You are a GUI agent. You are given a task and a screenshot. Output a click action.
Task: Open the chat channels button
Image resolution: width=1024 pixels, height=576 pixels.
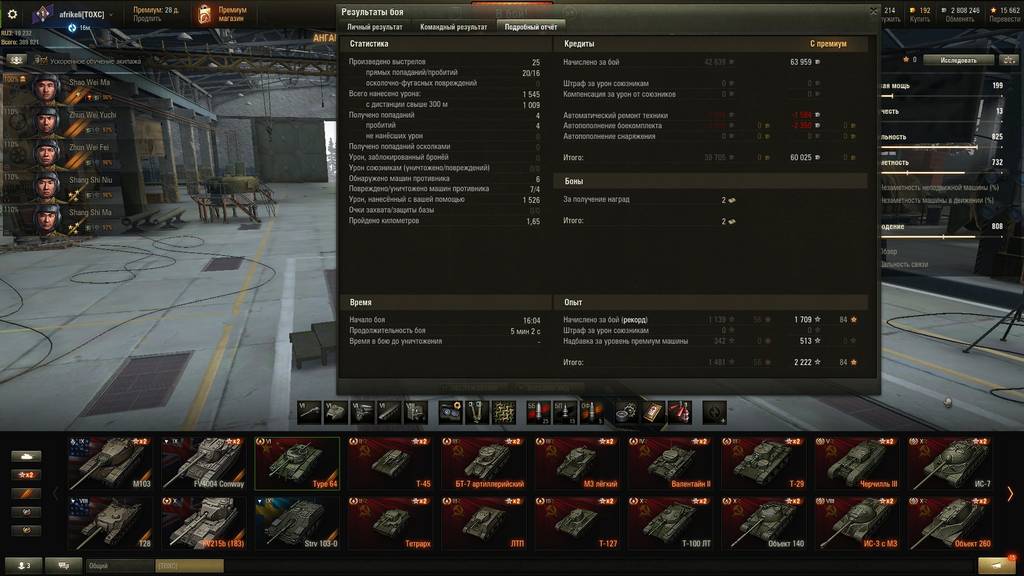63,566
